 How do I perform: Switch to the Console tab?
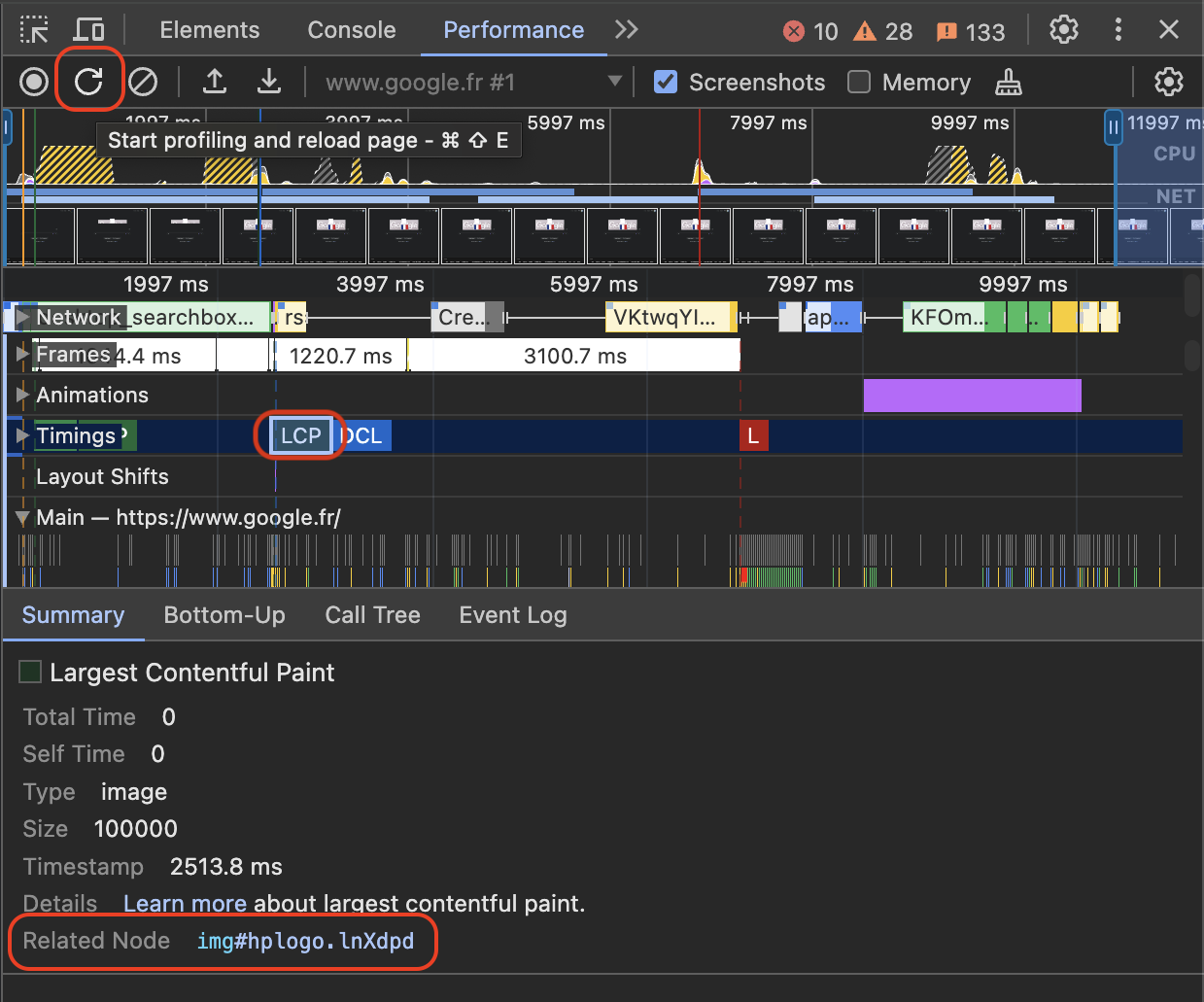pyautogui.click(x=351, y=30)
